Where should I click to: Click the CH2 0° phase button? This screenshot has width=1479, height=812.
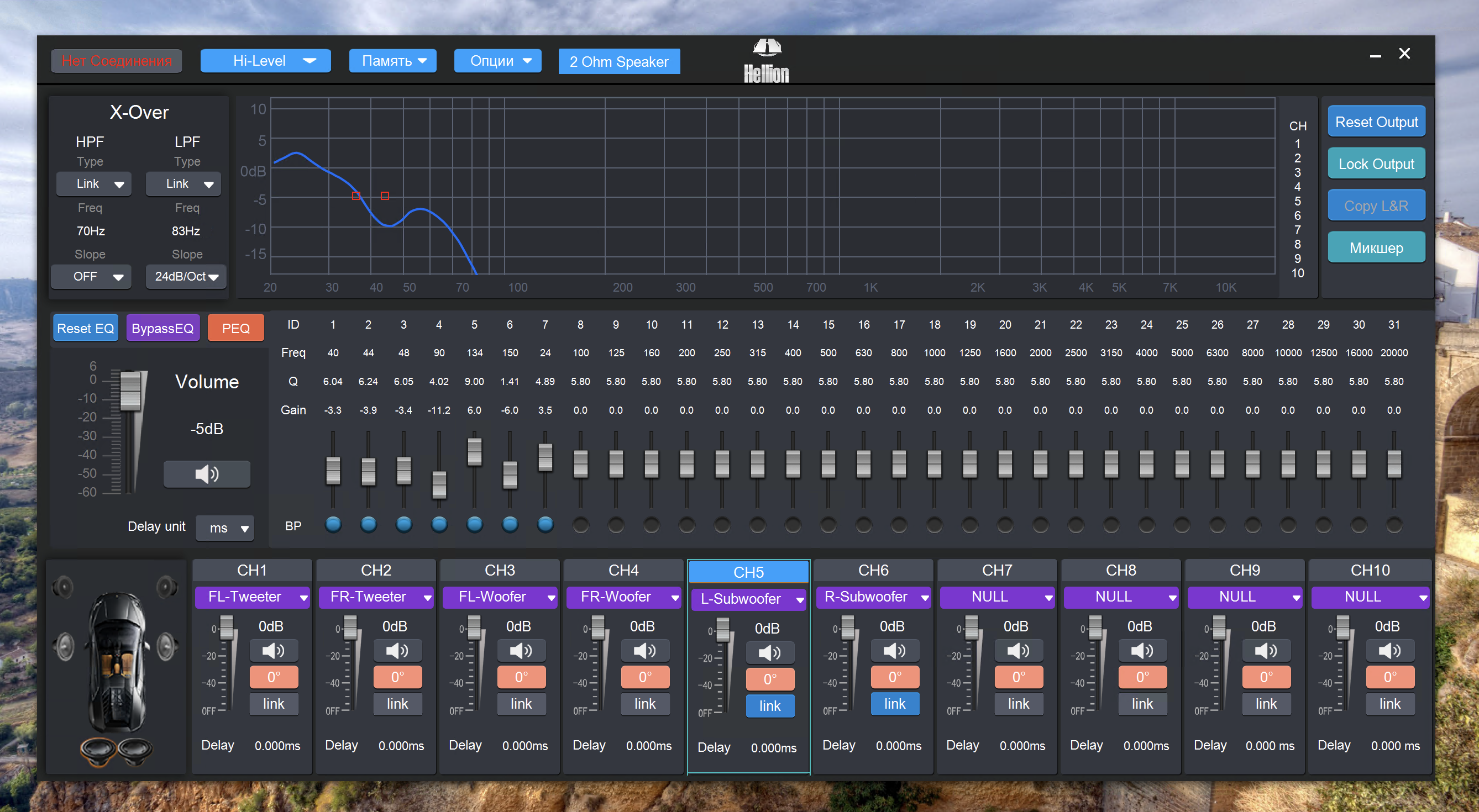[x=397, y=677]
